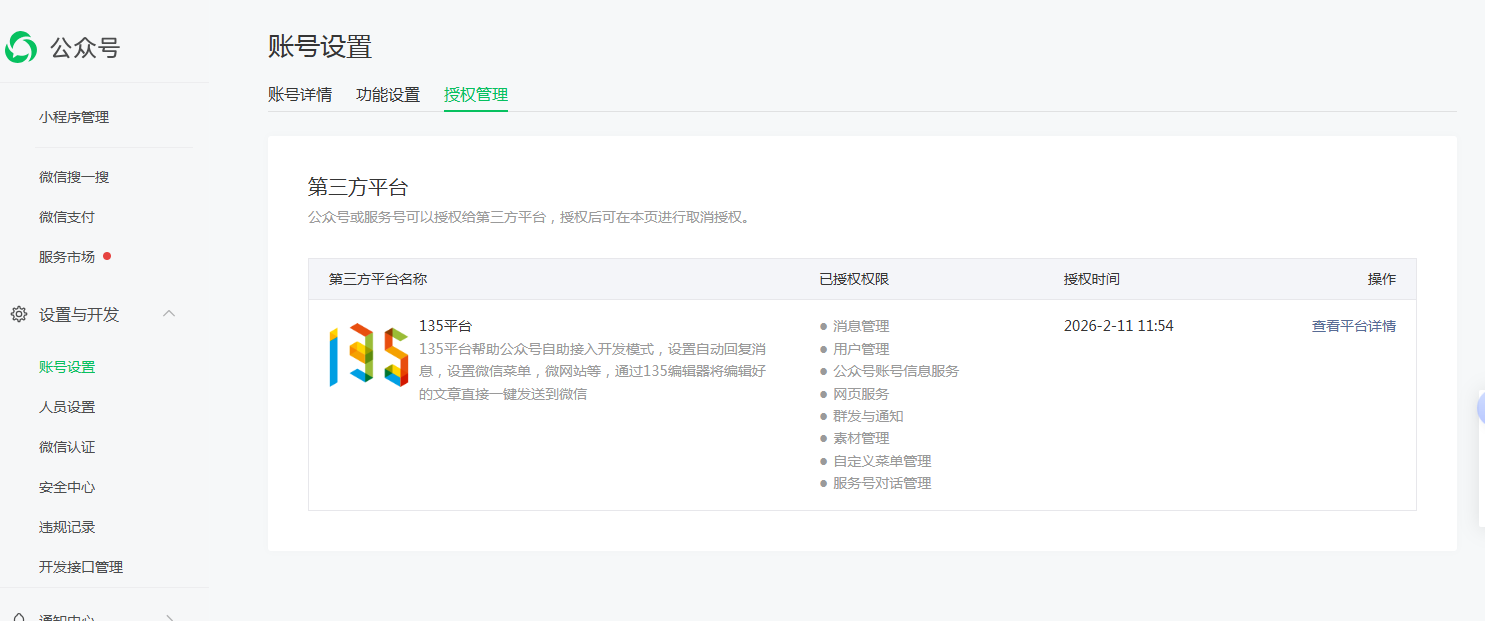
Task: Click the red dot next to 服务市场
Action: click(107, 256)
